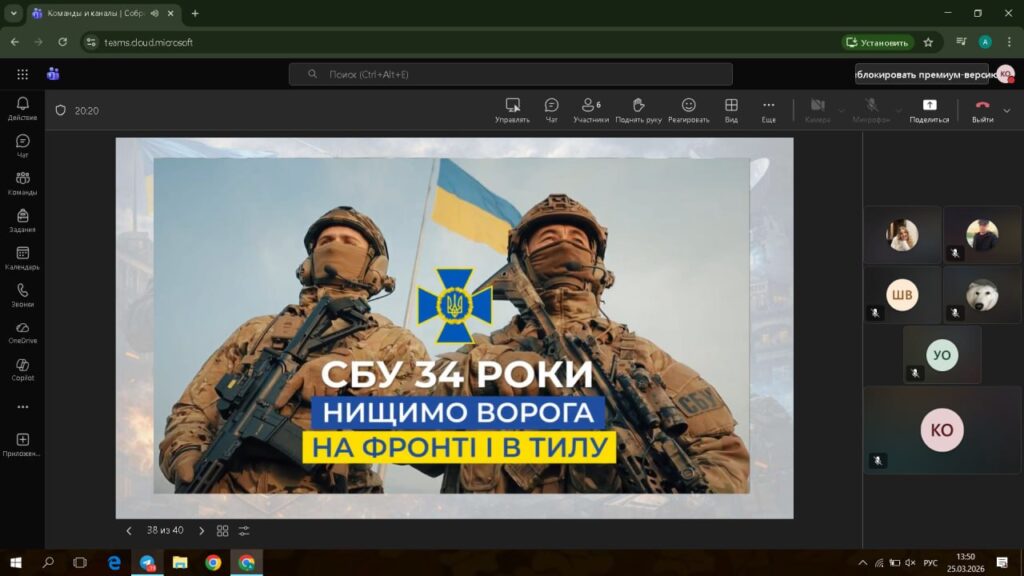Expand the arrow next to Выйти
Viewport: 1024px width, 576px height.
tap(1006, 110)
